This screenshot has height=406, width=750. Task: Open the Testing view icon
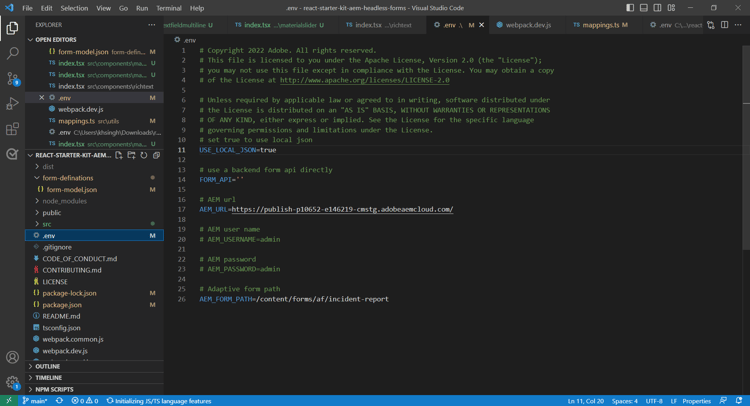pos(12,154)
